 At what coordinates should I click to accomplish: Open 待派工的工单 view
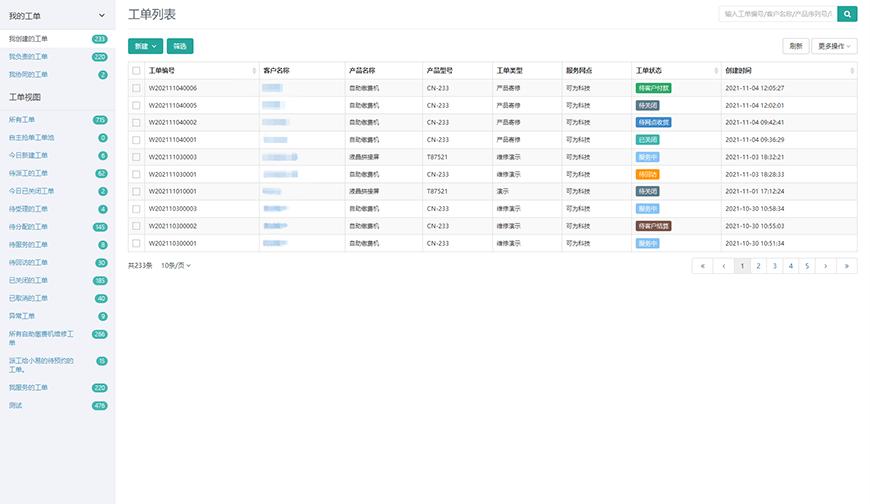click(28, 173)
